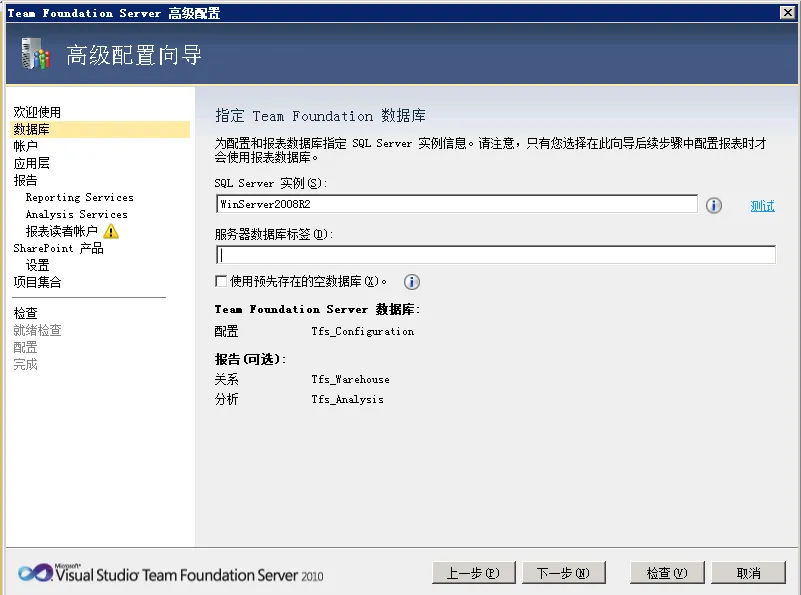This screenshot has width=801, height=595.
Task: Click the wizard server icon in header
Action: tap(35, 54)
